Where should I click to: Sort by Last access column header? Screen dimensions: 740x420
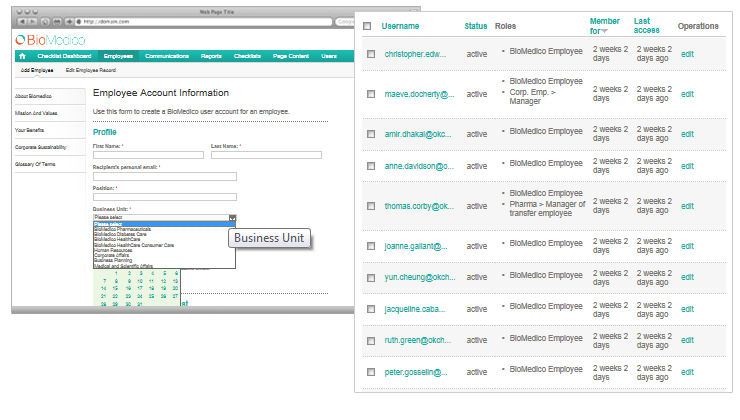646,26
